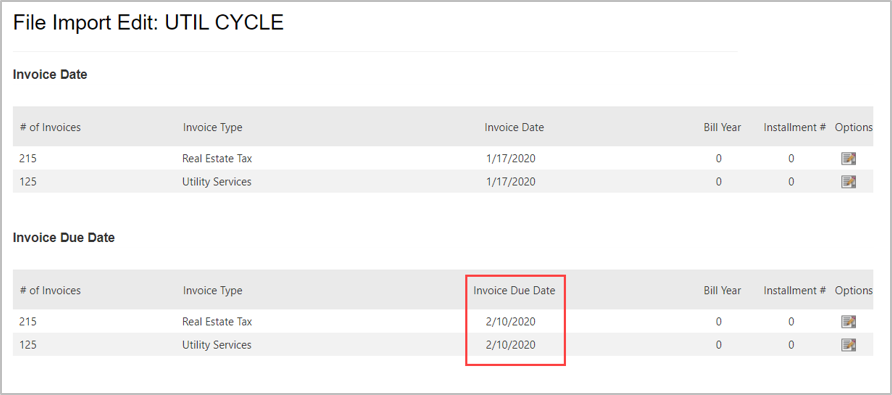892x395 pixels.
Task: Select 2/10/2020 due date for Utility Services
Action: click(511, 345)
